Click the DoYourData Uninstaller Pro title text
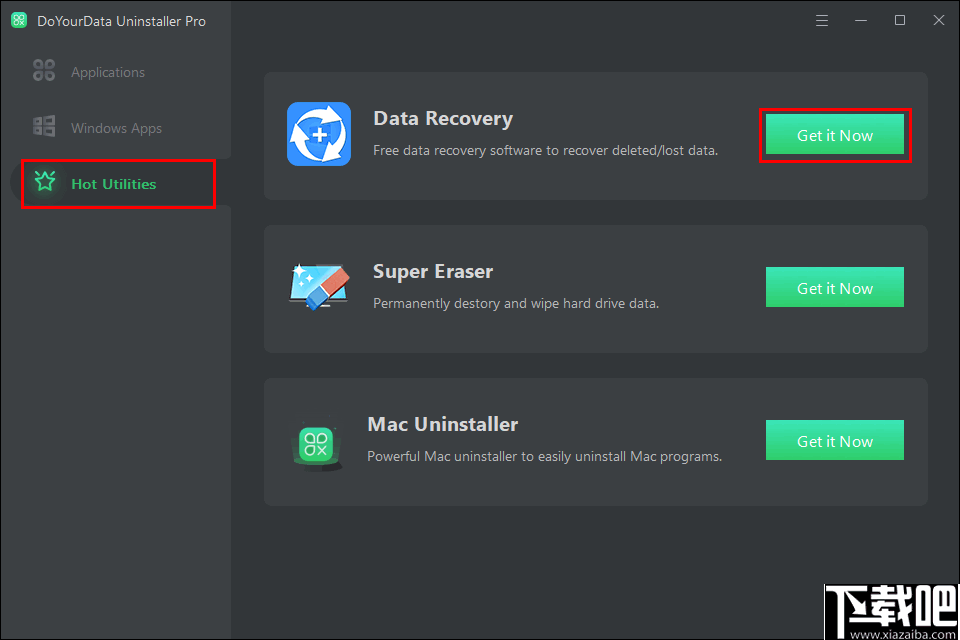 120,20
